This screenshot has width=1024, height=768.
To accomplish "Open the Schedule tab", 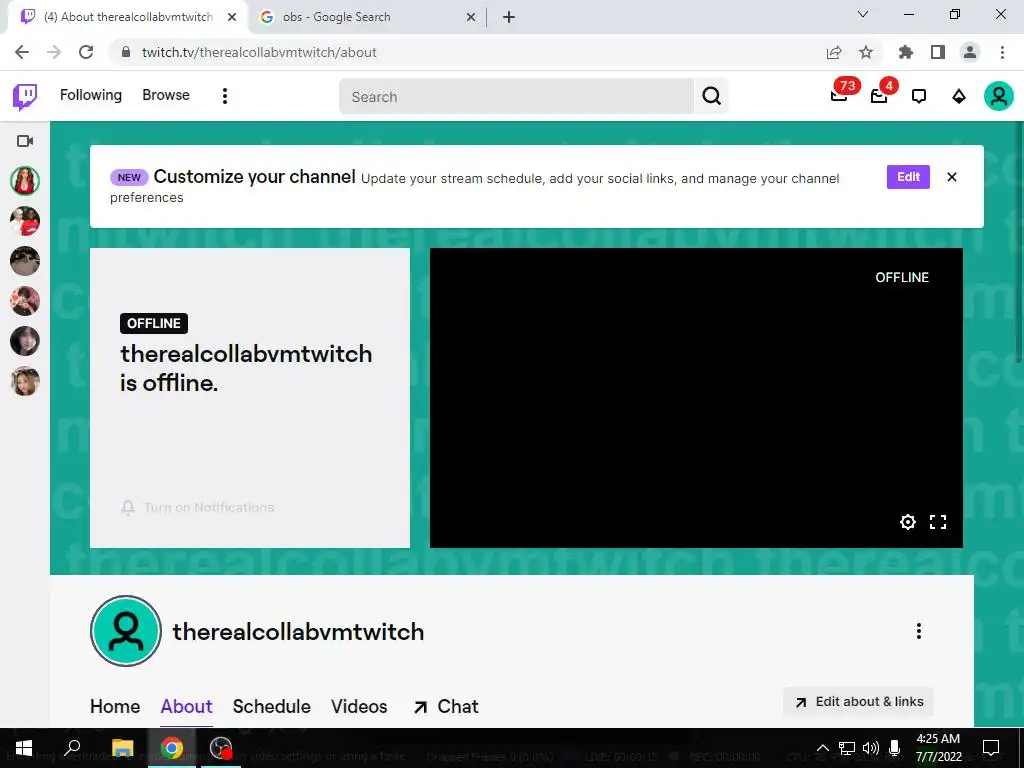I will (x=272, y=707).
